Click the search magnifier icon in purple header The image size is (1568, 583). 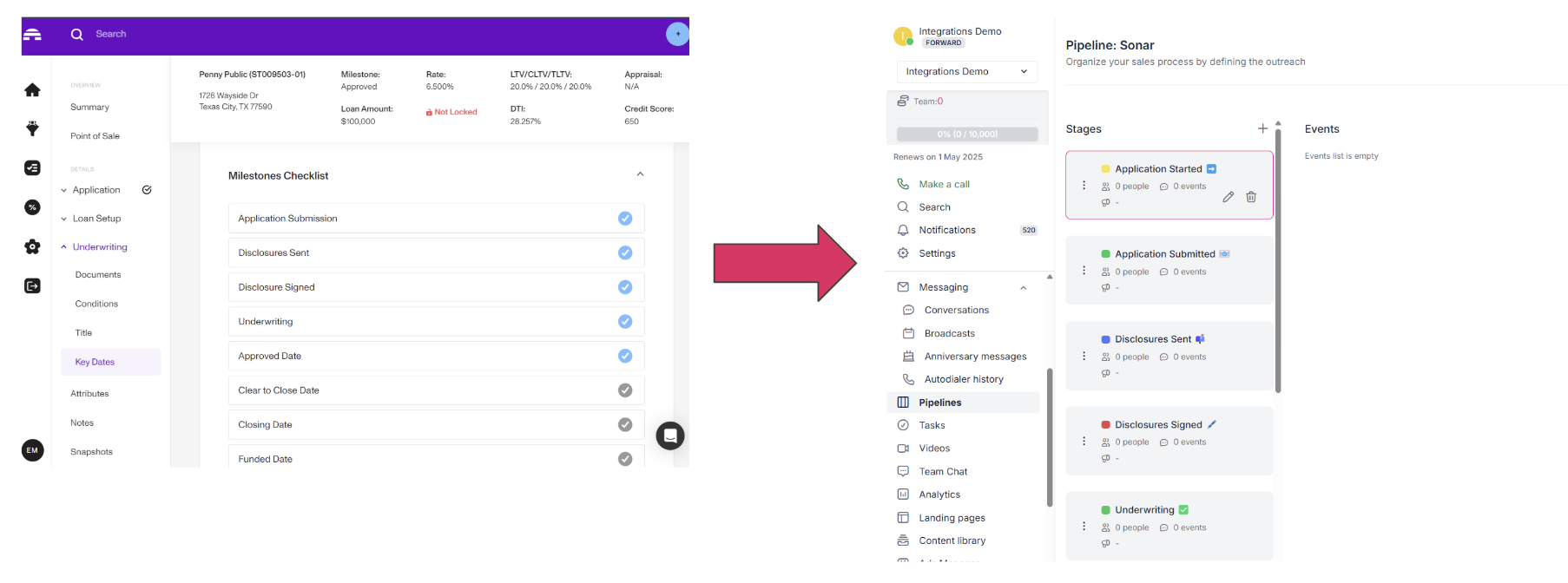pyautogui.click(x=77, y=35)
